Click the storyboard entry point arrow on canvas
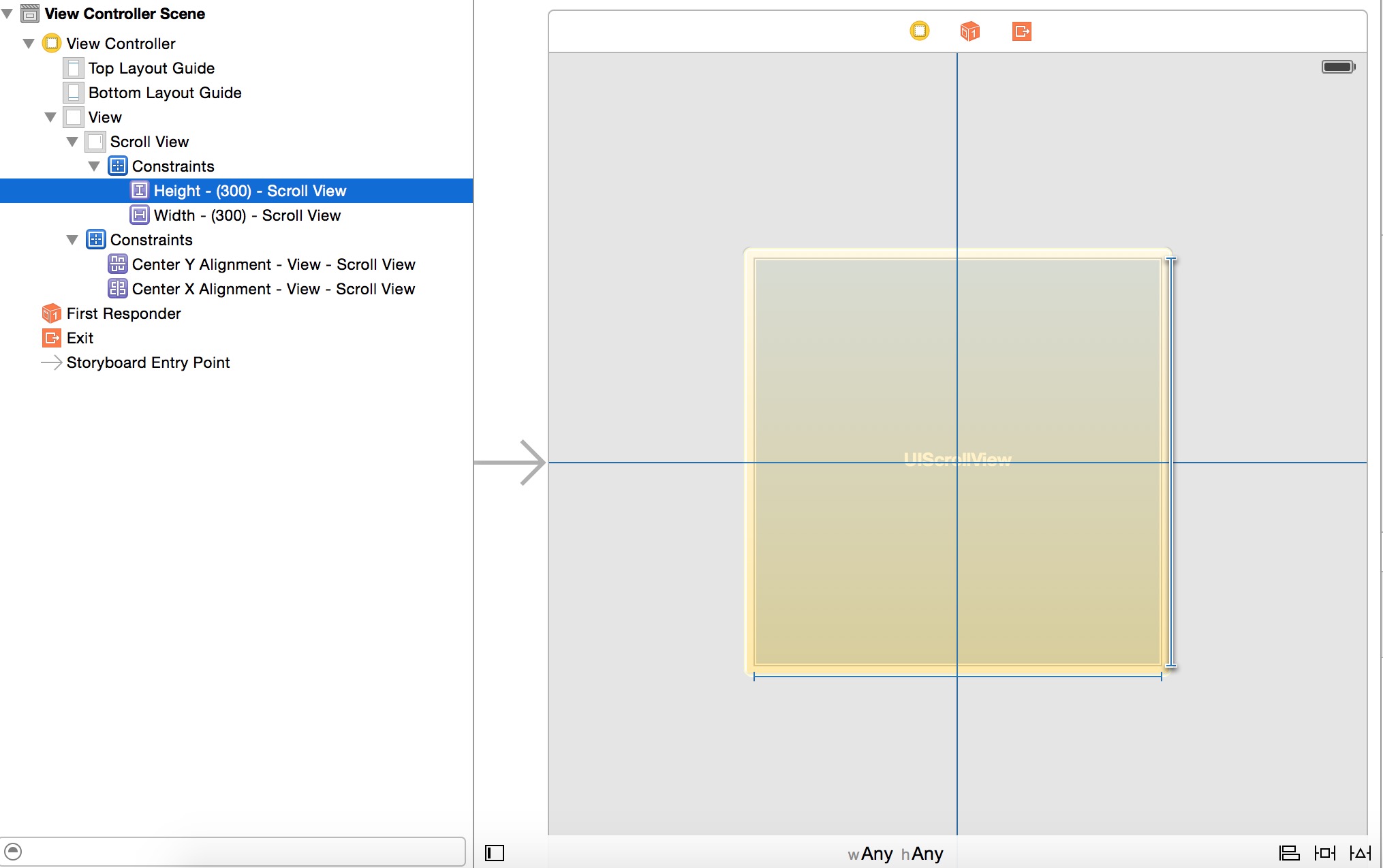1383x868 pixels. [510, 463]
